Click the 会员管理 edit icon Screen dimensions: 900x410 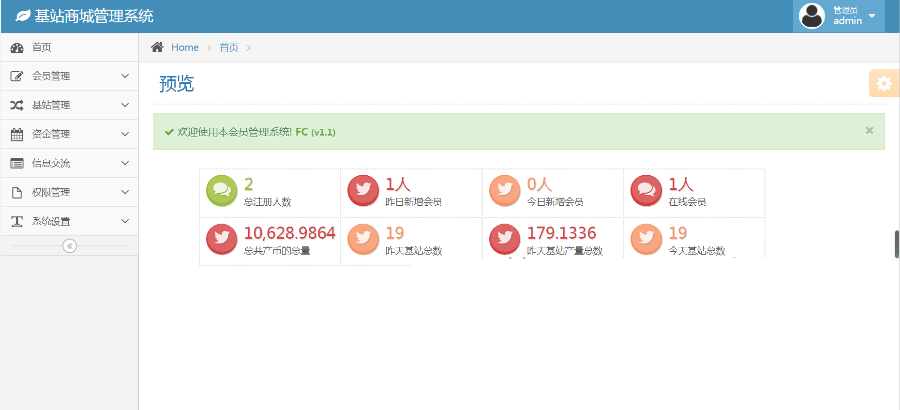click(17, 76)
